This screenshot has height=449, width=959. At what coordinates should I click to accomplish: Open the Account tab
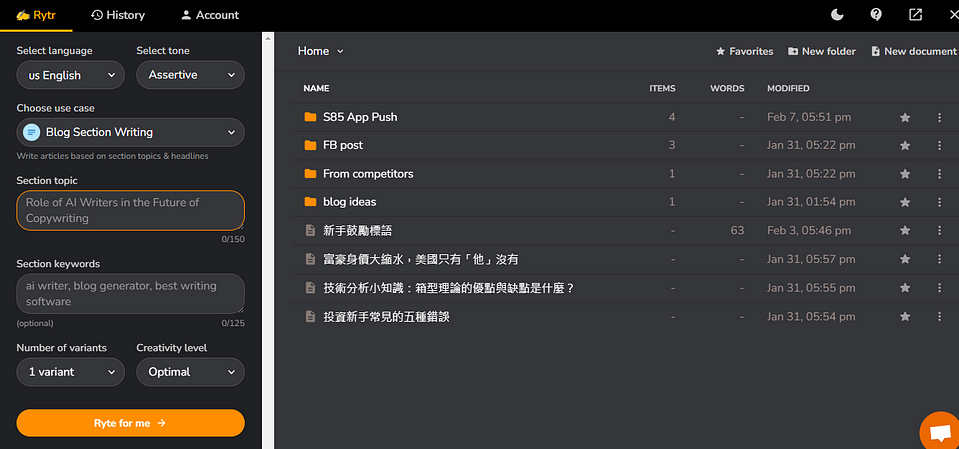pyautogui.click(x=209, y=15)
